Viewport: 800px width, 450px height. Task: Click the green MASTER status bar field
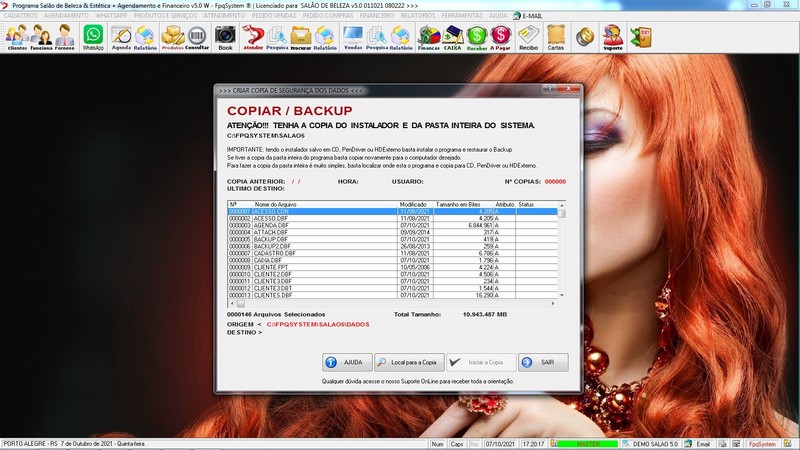tap(589, 444)
